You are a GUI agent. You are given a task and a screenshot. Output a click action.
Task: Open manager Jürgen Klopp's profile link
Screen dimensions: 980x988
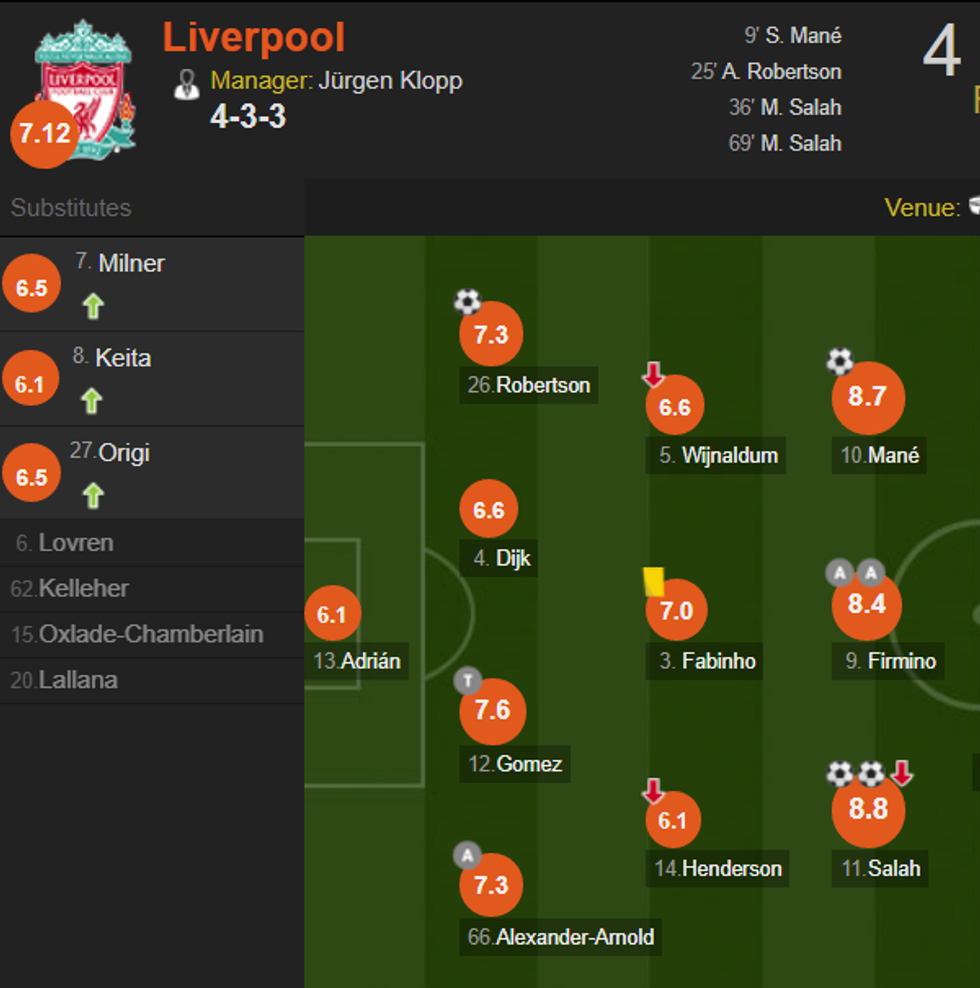(x=390, y=81)
